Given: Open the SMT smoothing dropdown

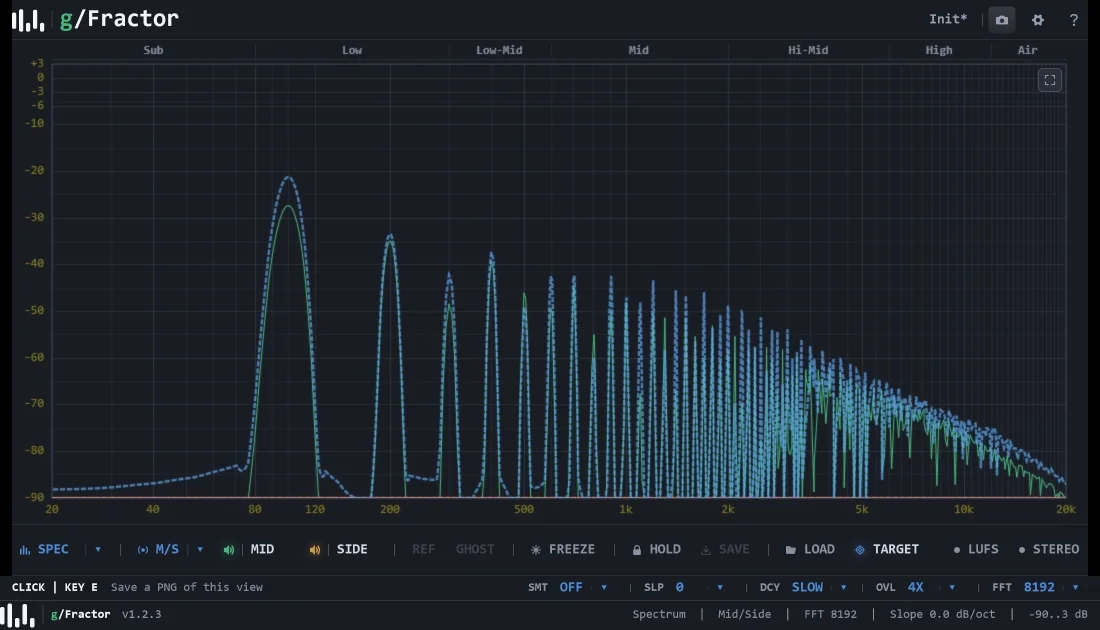Looking at the screenshot, I should (604, 587).
